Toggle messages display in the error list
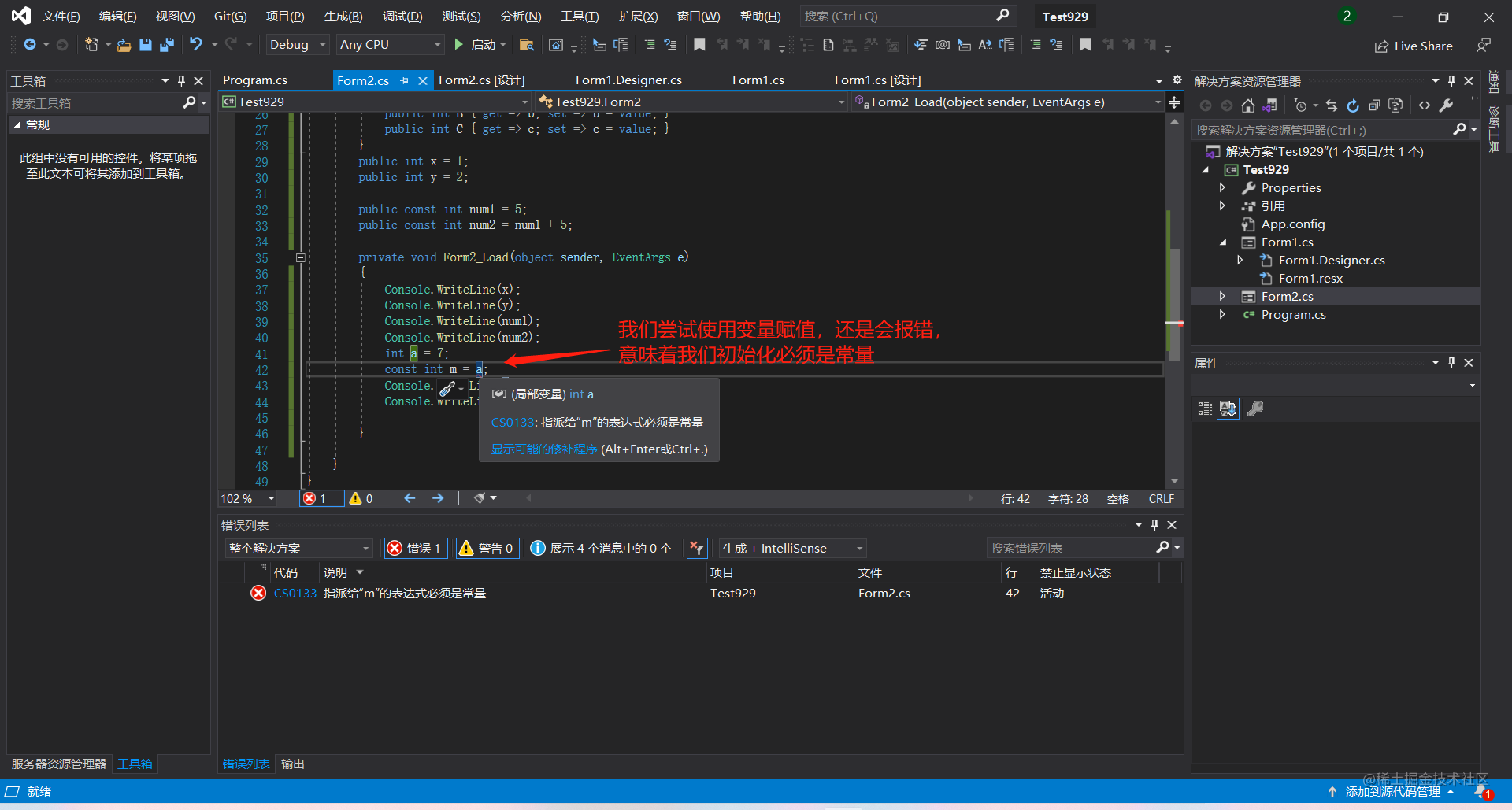 (601, 548)
